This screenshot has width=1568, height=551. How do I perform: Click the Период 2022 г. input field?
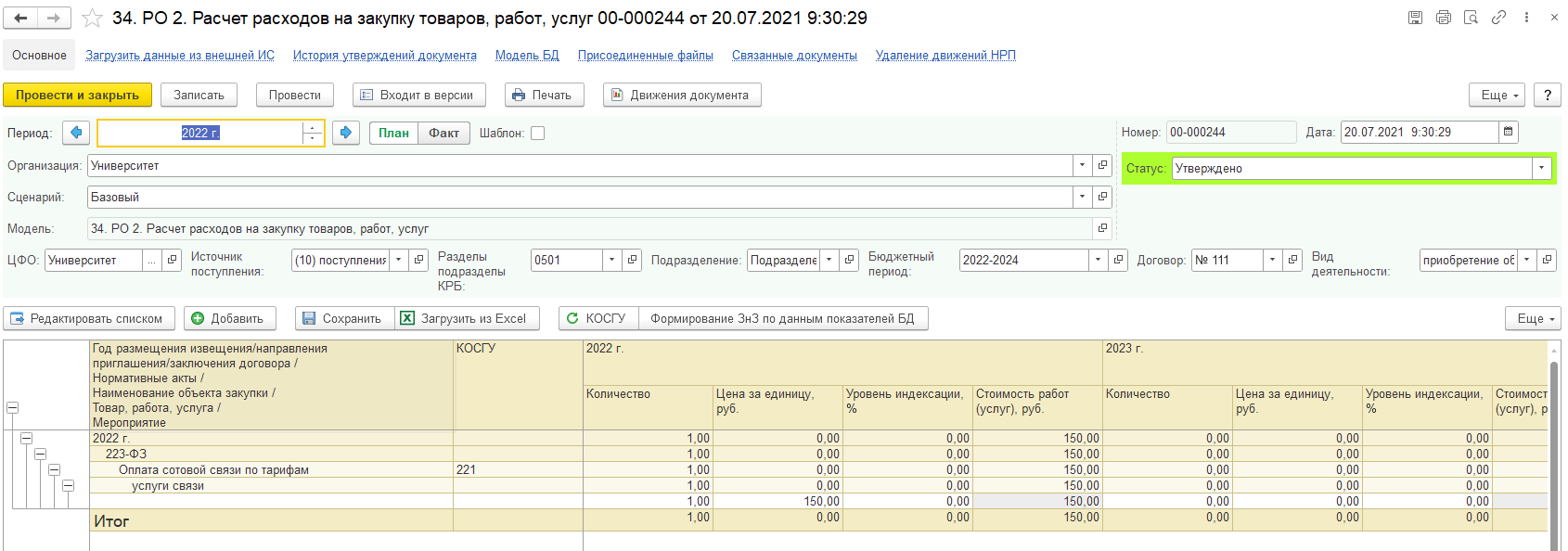[200, 133]
